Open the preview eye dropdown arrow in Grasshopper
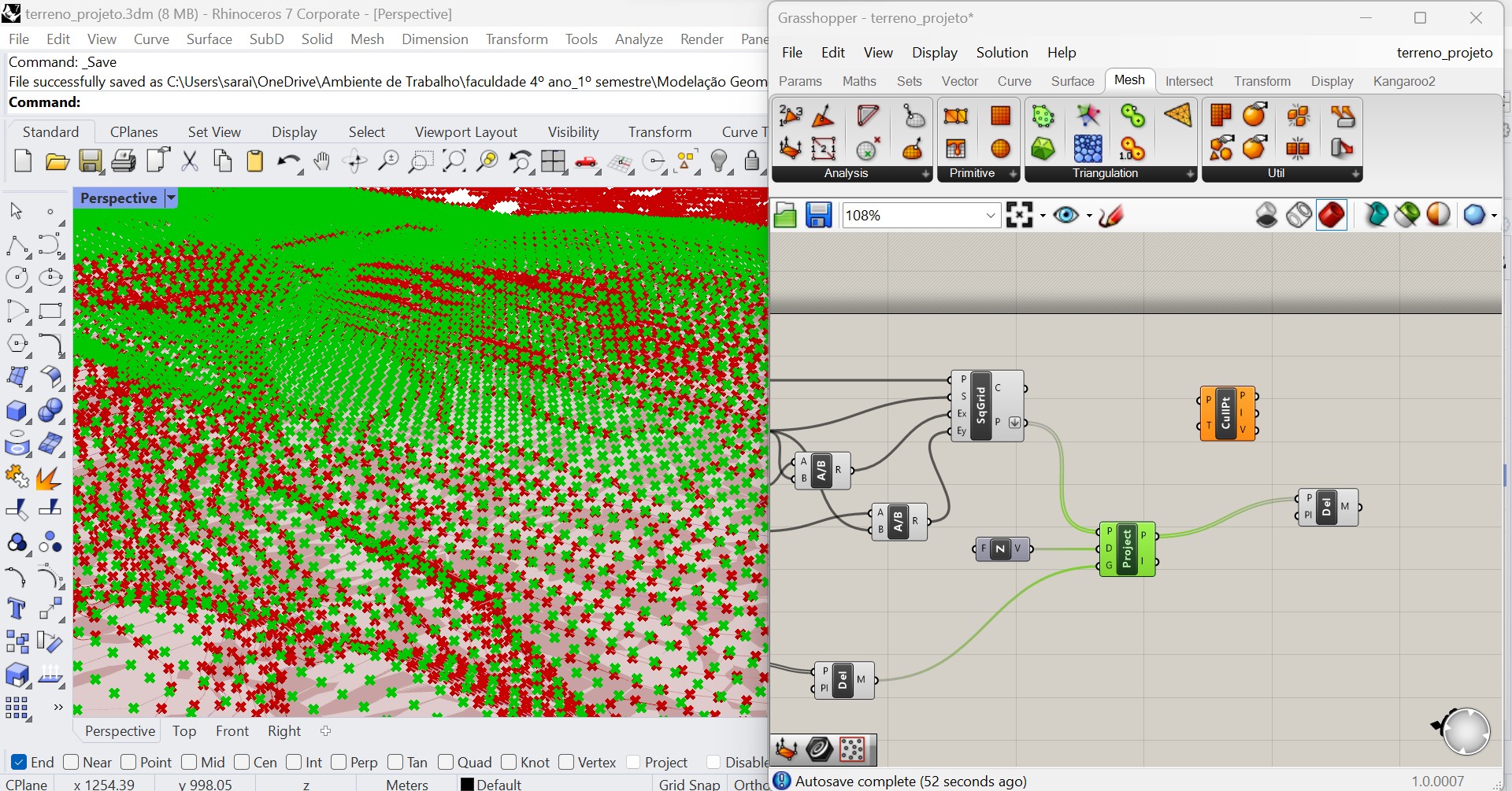This screenshot has width=1512, height=791. click(1089, 216)
